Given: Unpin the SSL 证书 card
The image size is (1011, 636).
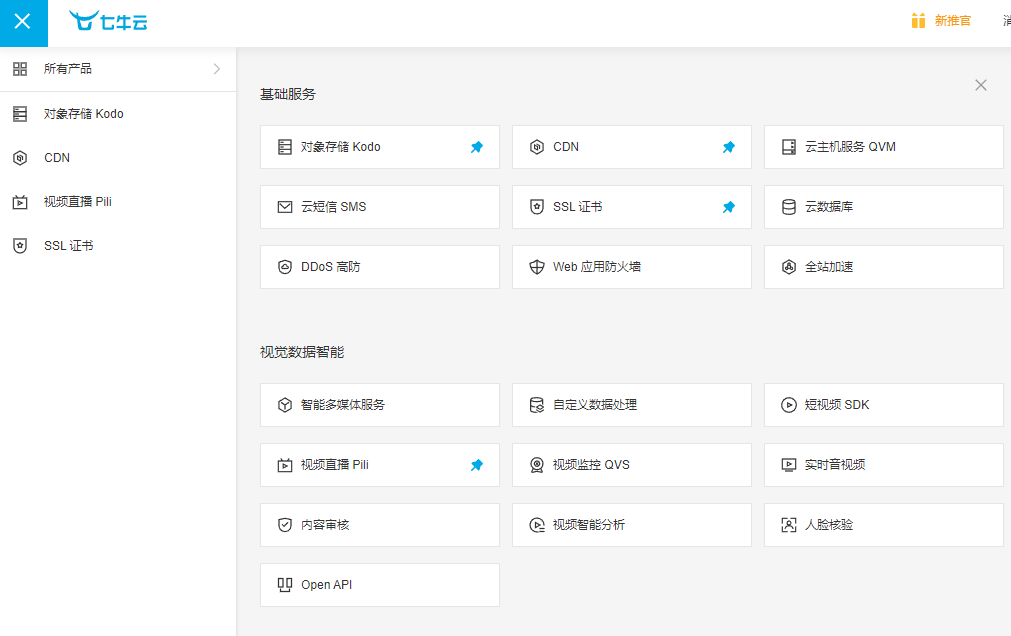Looking at the screenshot, I should (729, 207).
